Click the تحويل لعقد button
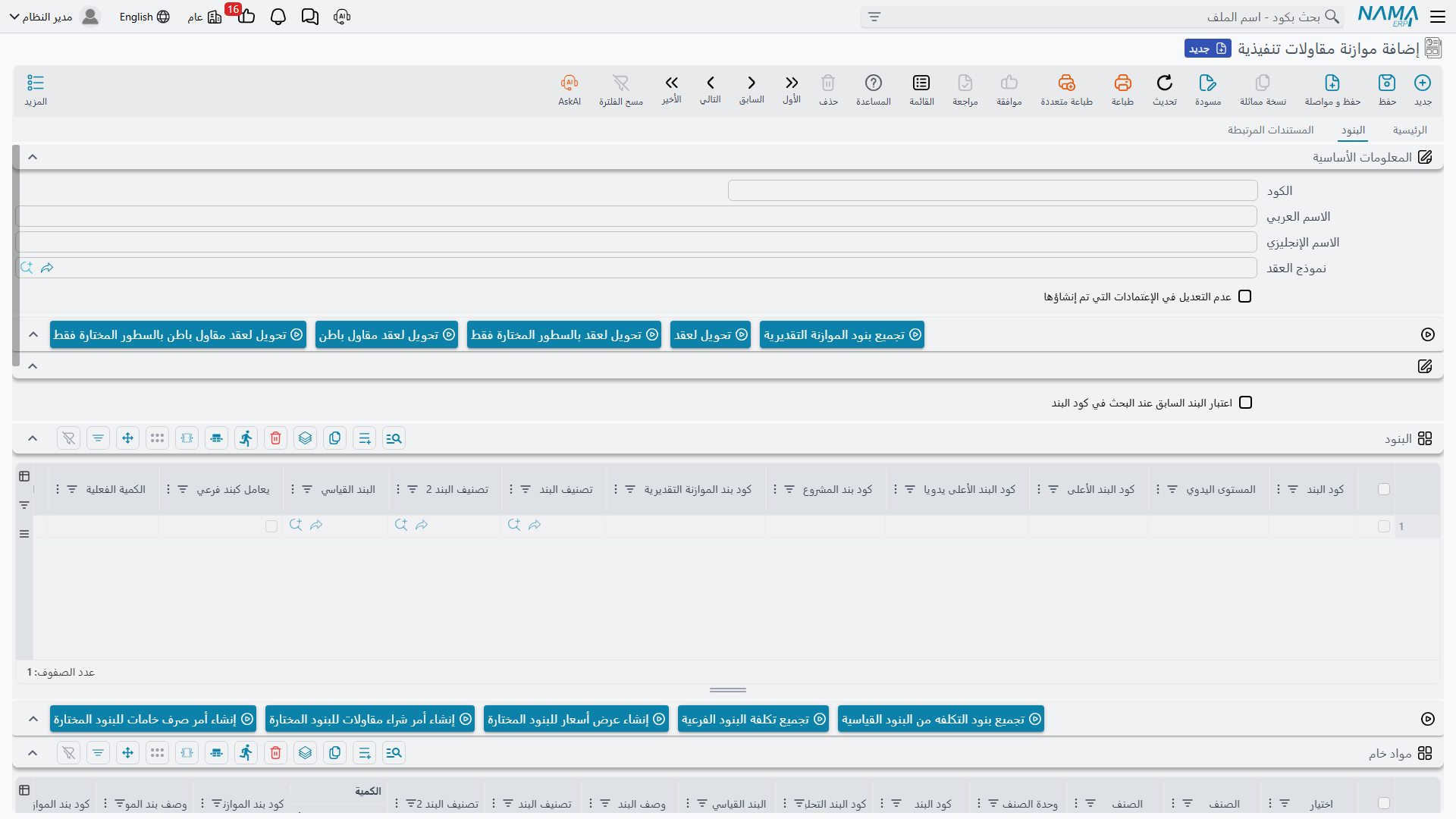The image size is (1456, 819). [x=711, y=334]
